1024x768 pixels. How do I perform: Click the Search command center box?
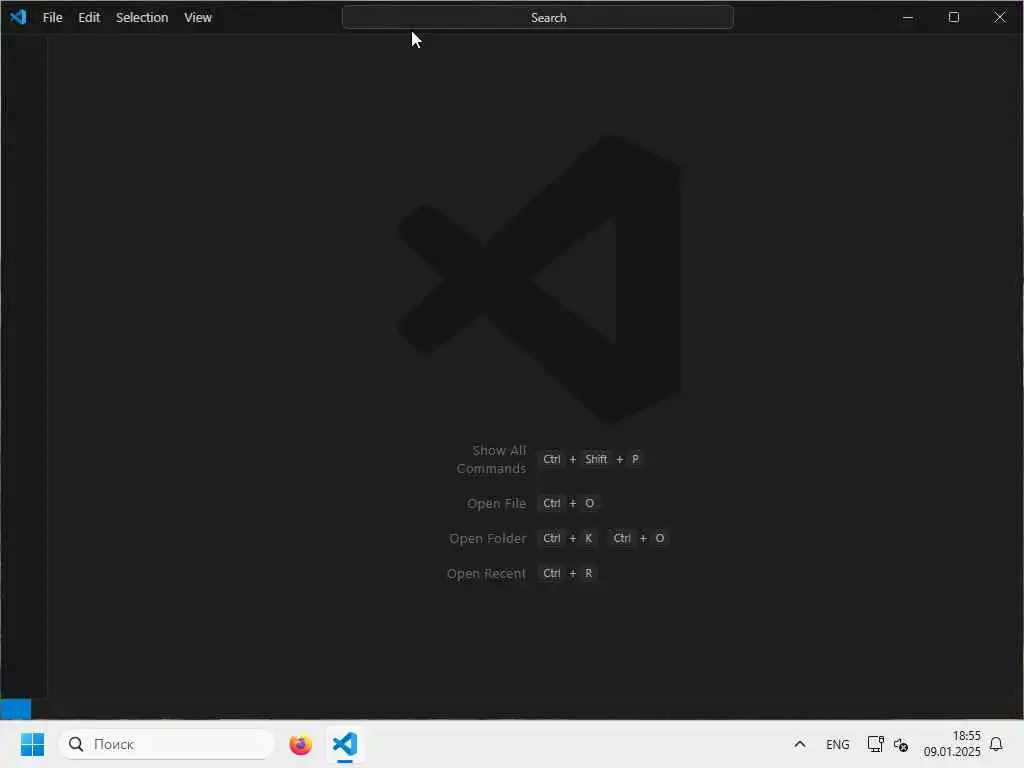[x=537, y=18]
